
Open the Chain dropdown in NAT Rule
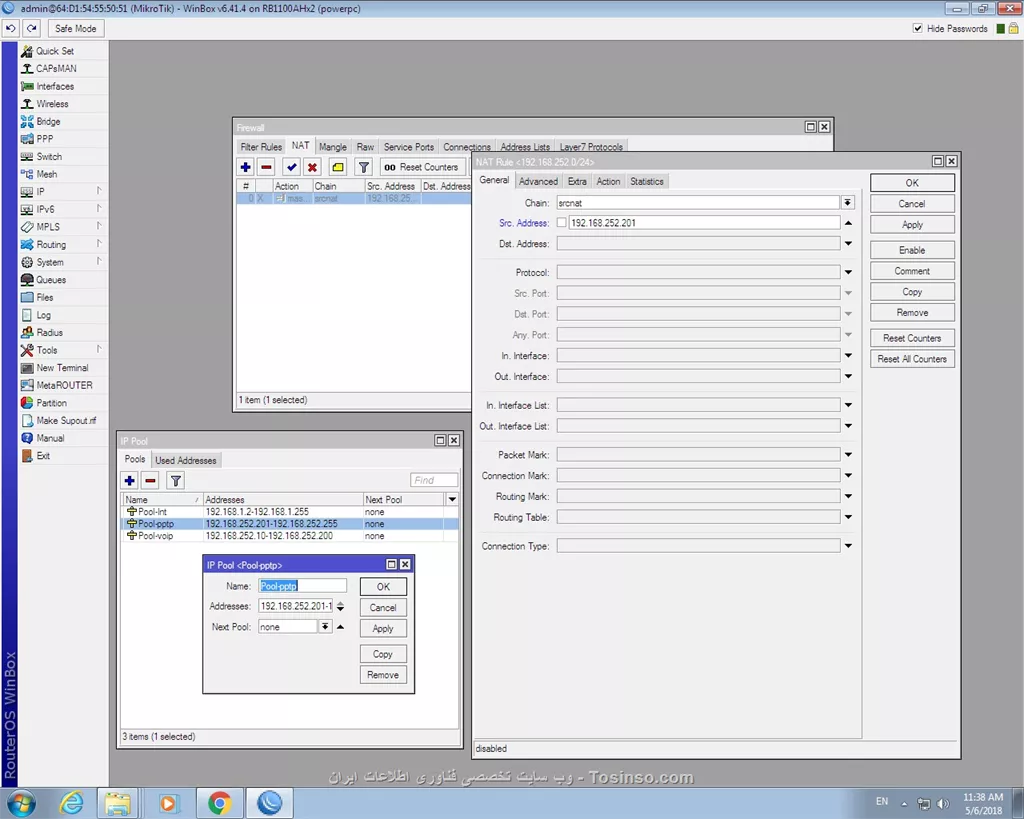tap(848, 202)
